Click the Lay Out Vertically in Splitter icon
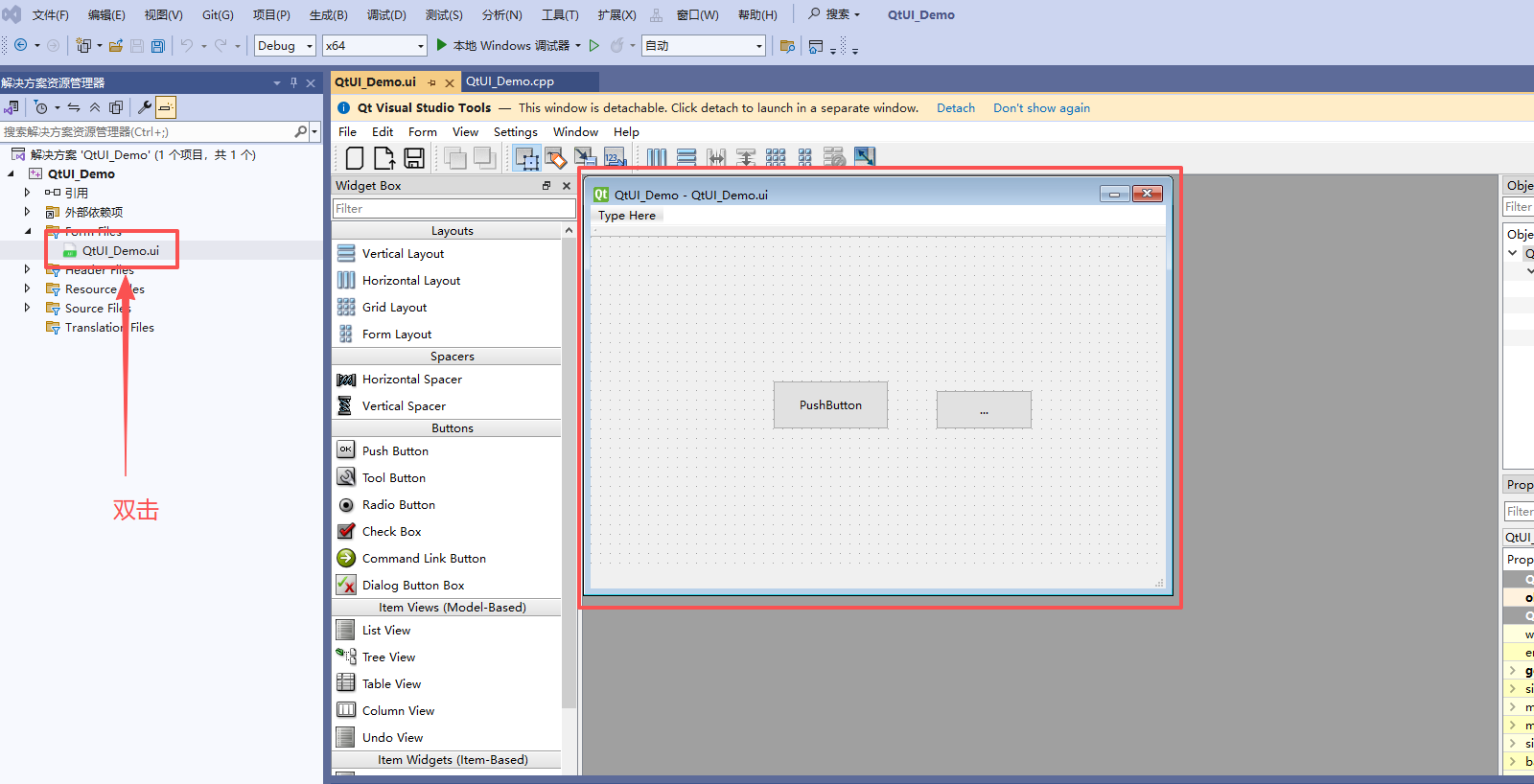 746,158
